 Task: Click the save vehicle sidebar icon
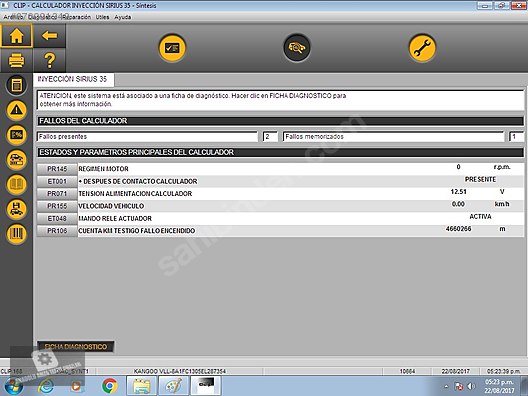point(16,209)
